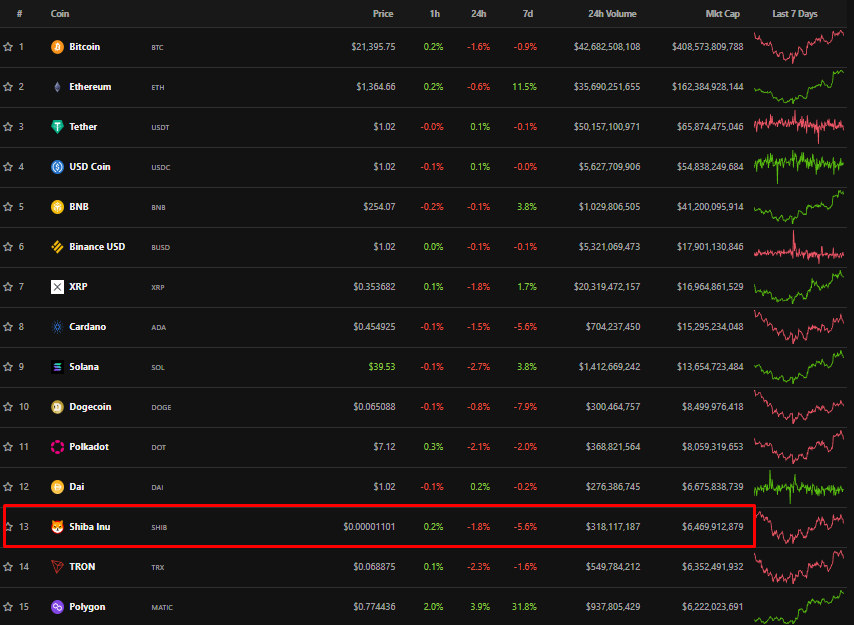This screenshot has height=625, width=854.
Task: Favorite Bitcoin with its star
Action: (x=8, y=47)
